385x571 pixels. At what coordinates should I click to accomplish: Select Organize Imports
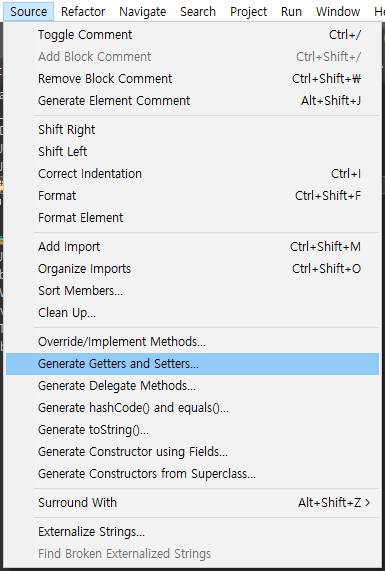coord(192,269)
